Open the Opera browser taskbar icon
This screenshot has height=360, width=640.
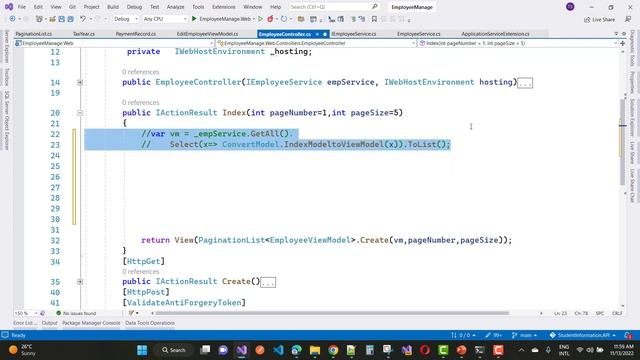click(x=424, y=350)
